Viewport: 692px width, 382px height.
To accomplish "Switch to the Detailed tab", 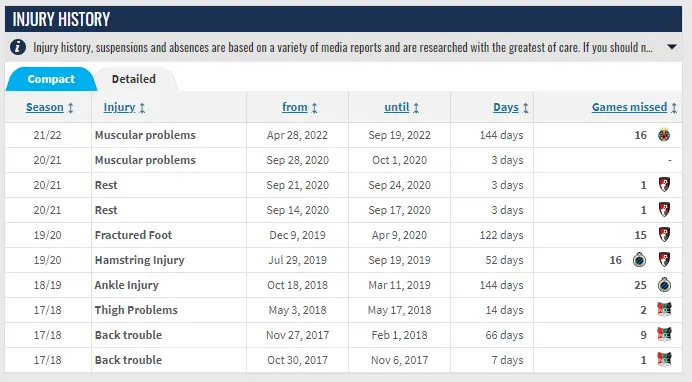I will point(134,79).
